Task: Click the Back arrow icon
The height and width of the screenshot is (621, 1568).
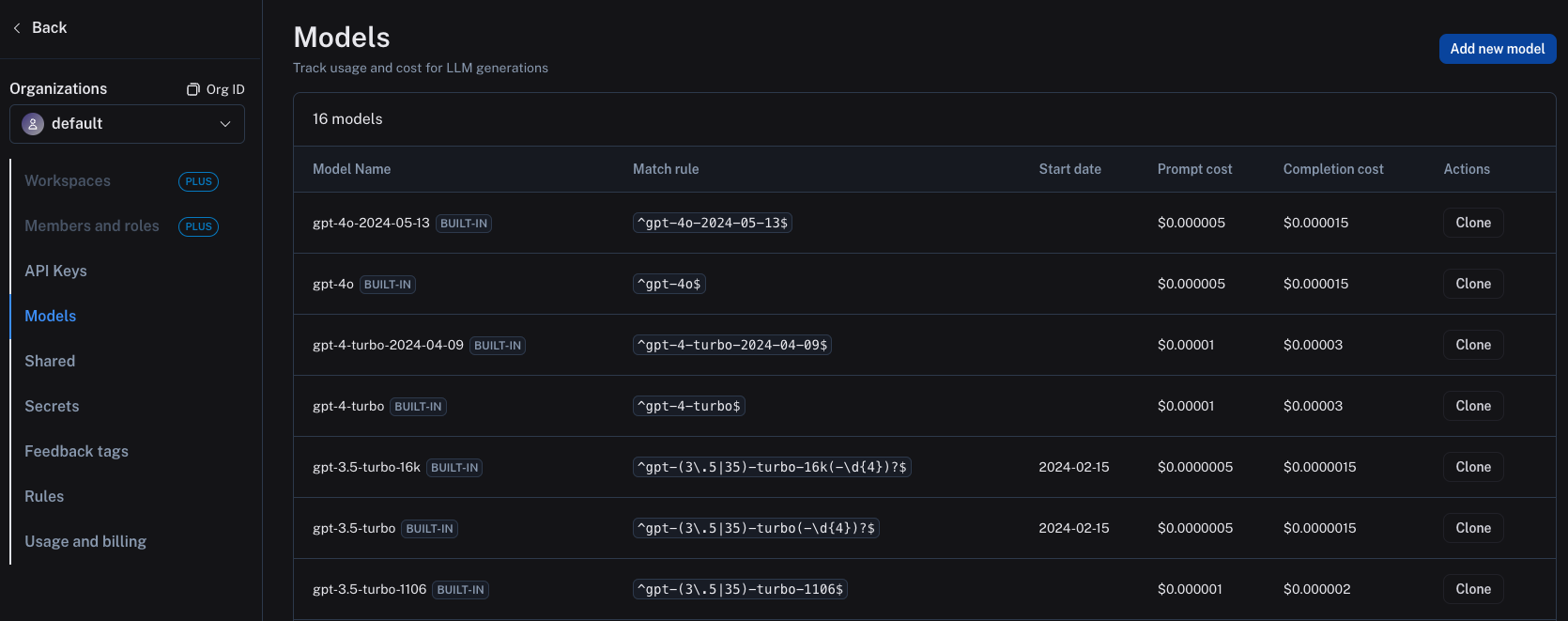Action: (x=17, y=28)
